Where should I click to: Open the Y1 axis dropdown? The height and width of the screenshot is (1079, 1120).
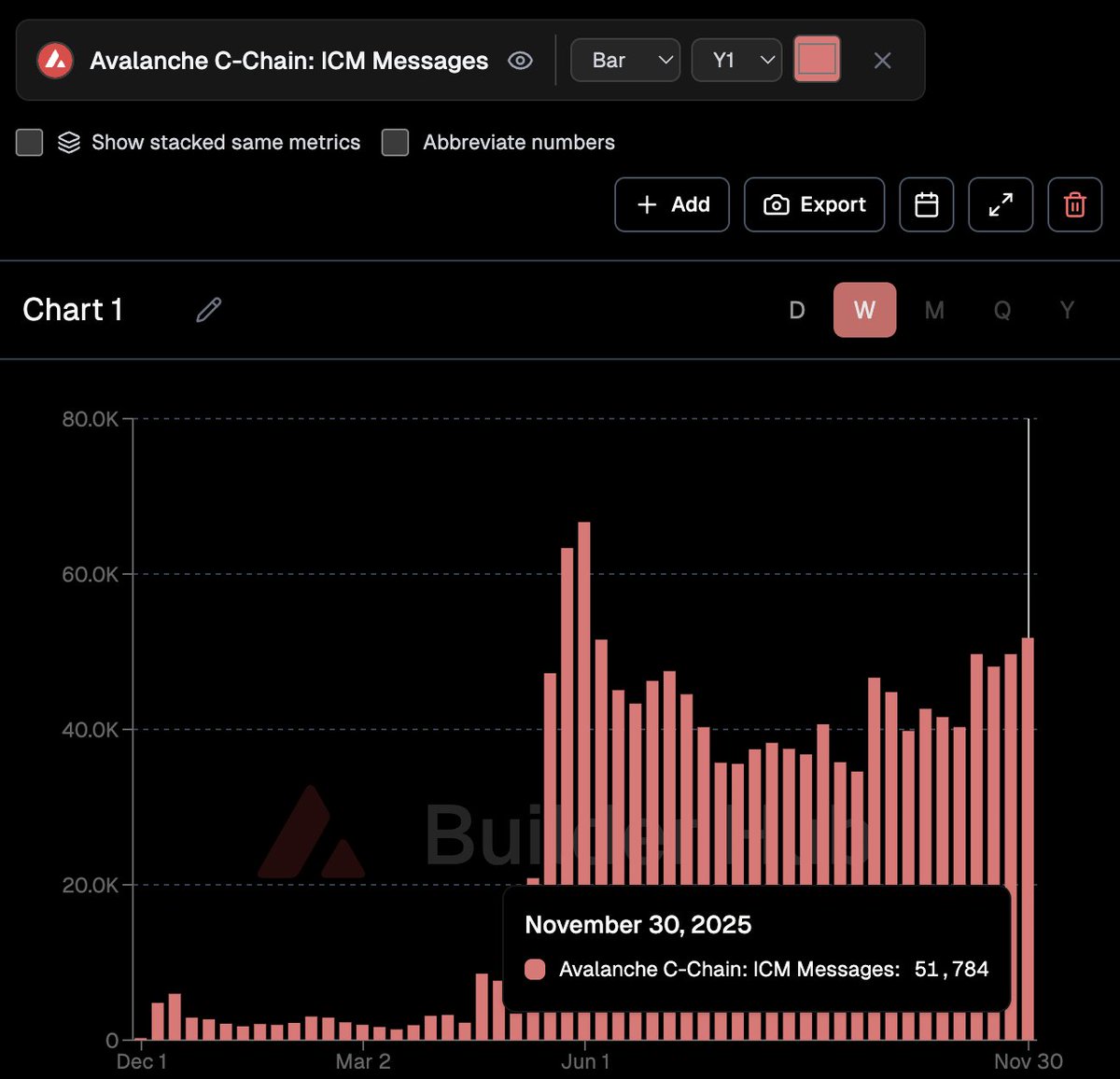pyautogui.click(x=736, y=61)
